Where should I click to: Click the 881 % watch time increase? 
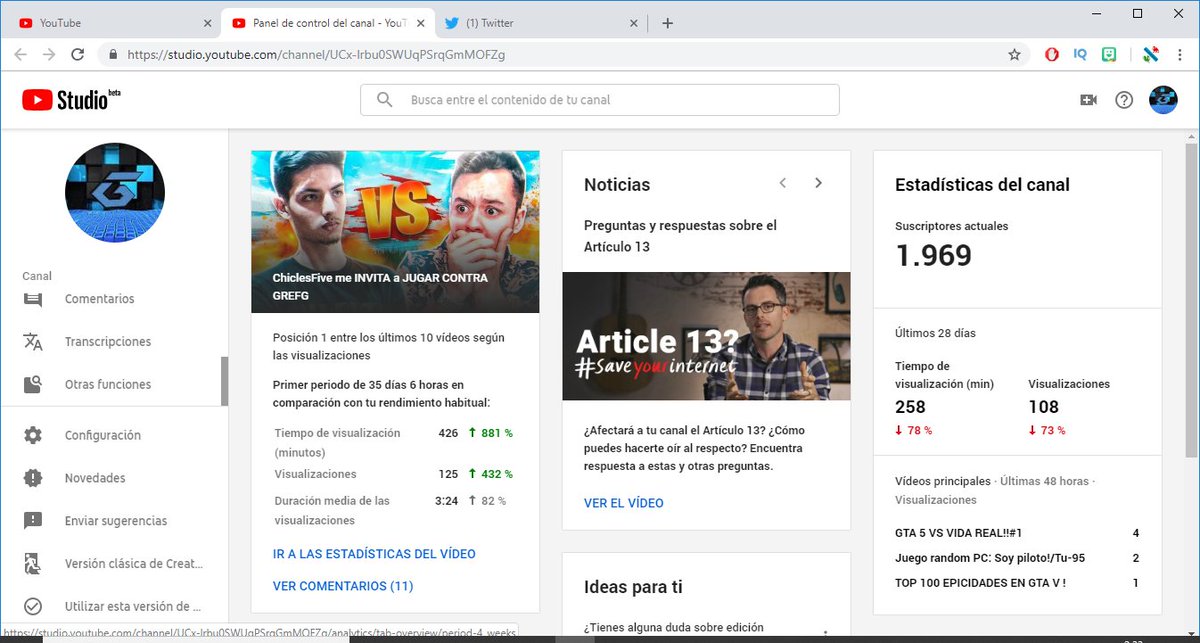493,434
